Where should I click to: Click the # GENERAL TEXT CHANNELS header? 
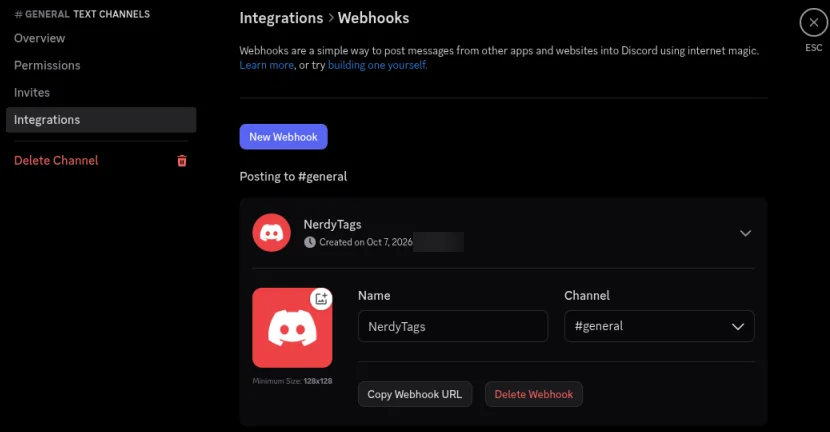pyautogui.click(x=82, y=14)
